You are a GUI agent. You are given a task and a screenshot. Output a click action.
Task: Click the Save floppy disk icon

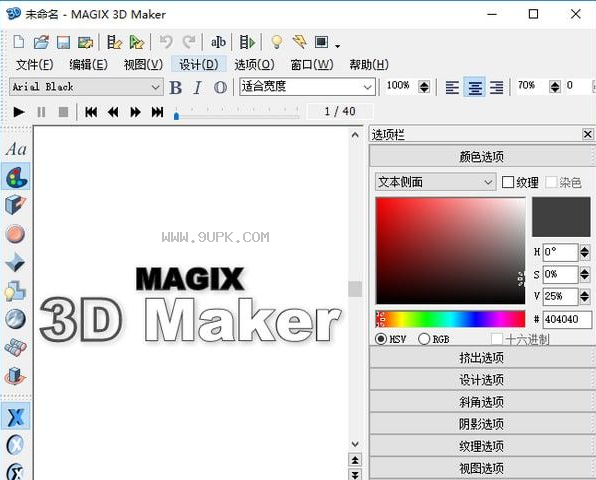tap(63, 42)
